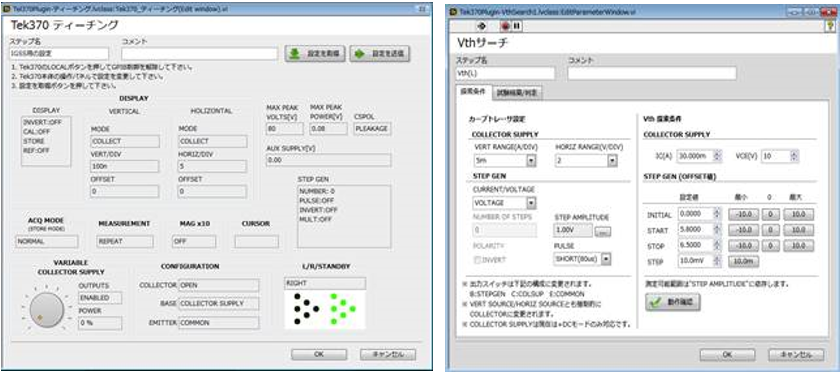Click the stepper arrows of IC(A) field
This screenshot has height=374, width=840.
(x=718, y=156)
